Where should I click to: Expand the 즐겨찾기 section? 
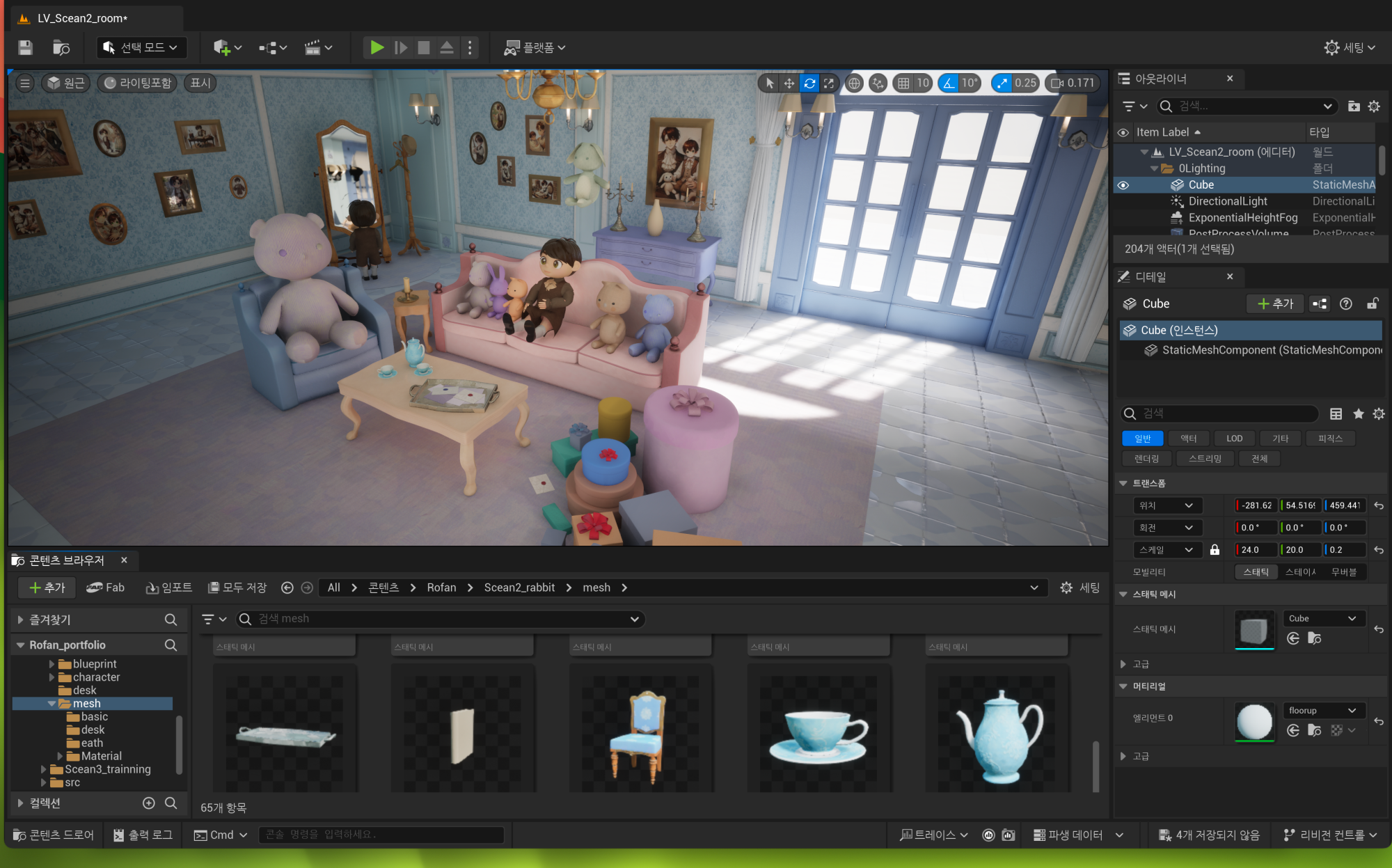pyautogui.click(x=20, y=620)
